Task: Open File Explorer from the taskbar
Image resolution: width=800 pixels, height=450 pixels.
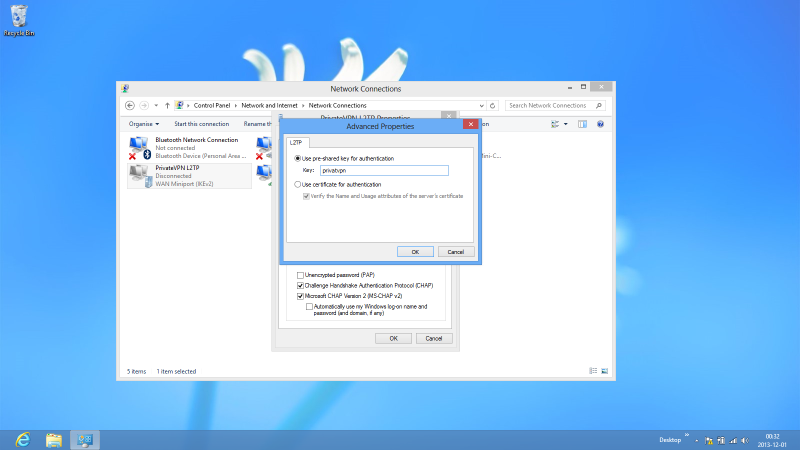Action: click(54, 439)
